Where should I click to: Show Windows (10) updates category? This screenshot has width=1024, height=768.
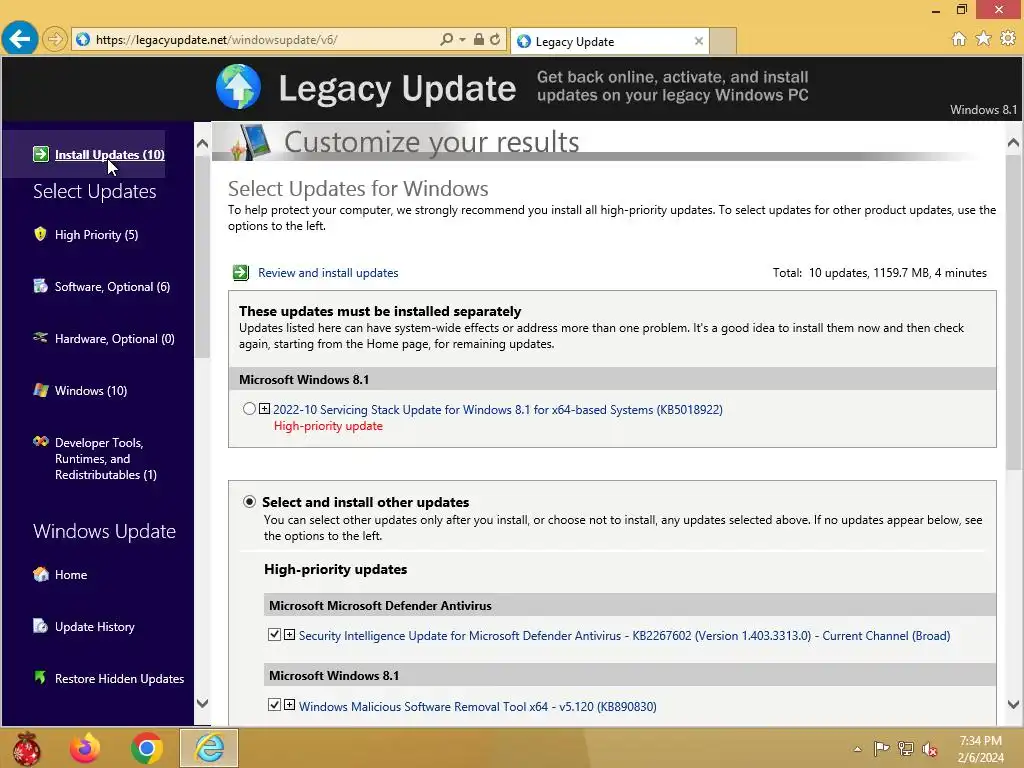(91, 391)
